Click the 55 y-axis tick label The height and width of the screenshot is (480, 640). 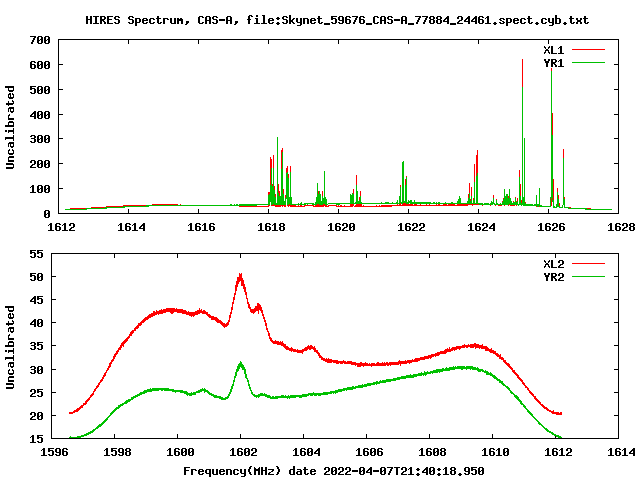click(36, 254)
